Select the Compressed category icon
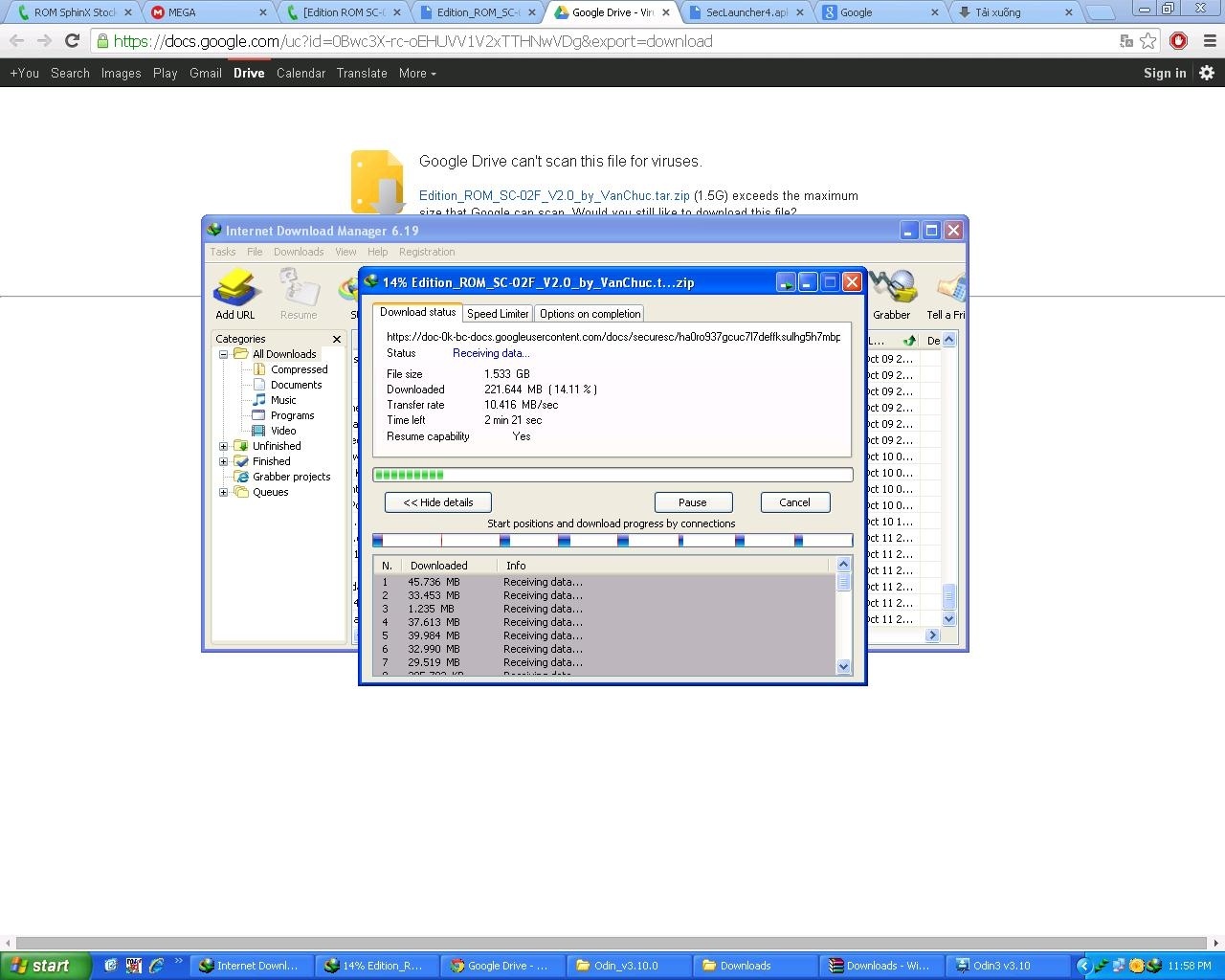The image size is (1225, 980). tap(259, 369)
